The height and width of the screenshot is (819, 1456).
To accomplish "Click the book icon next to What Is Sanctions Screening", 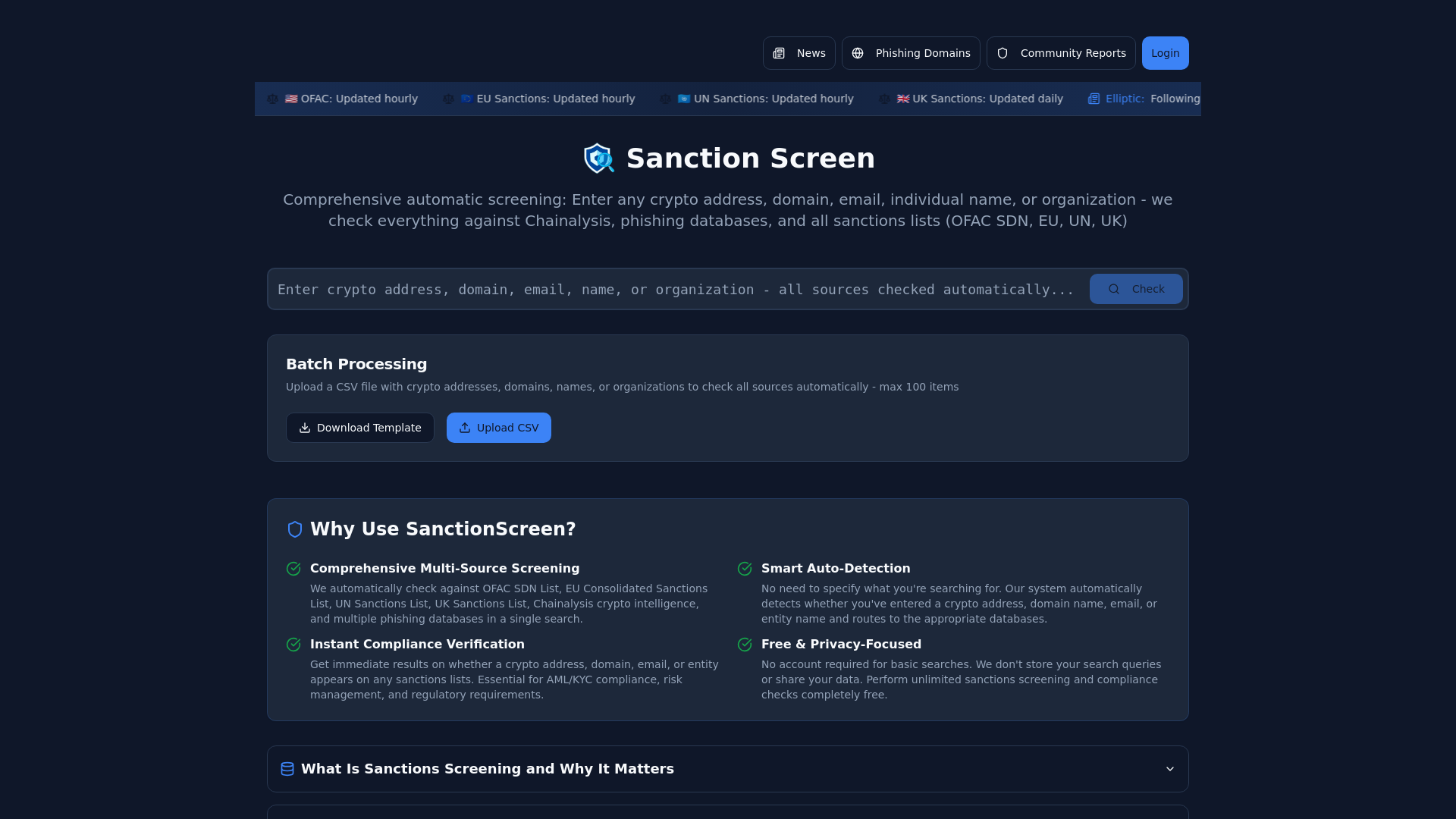I will point(287,769).
